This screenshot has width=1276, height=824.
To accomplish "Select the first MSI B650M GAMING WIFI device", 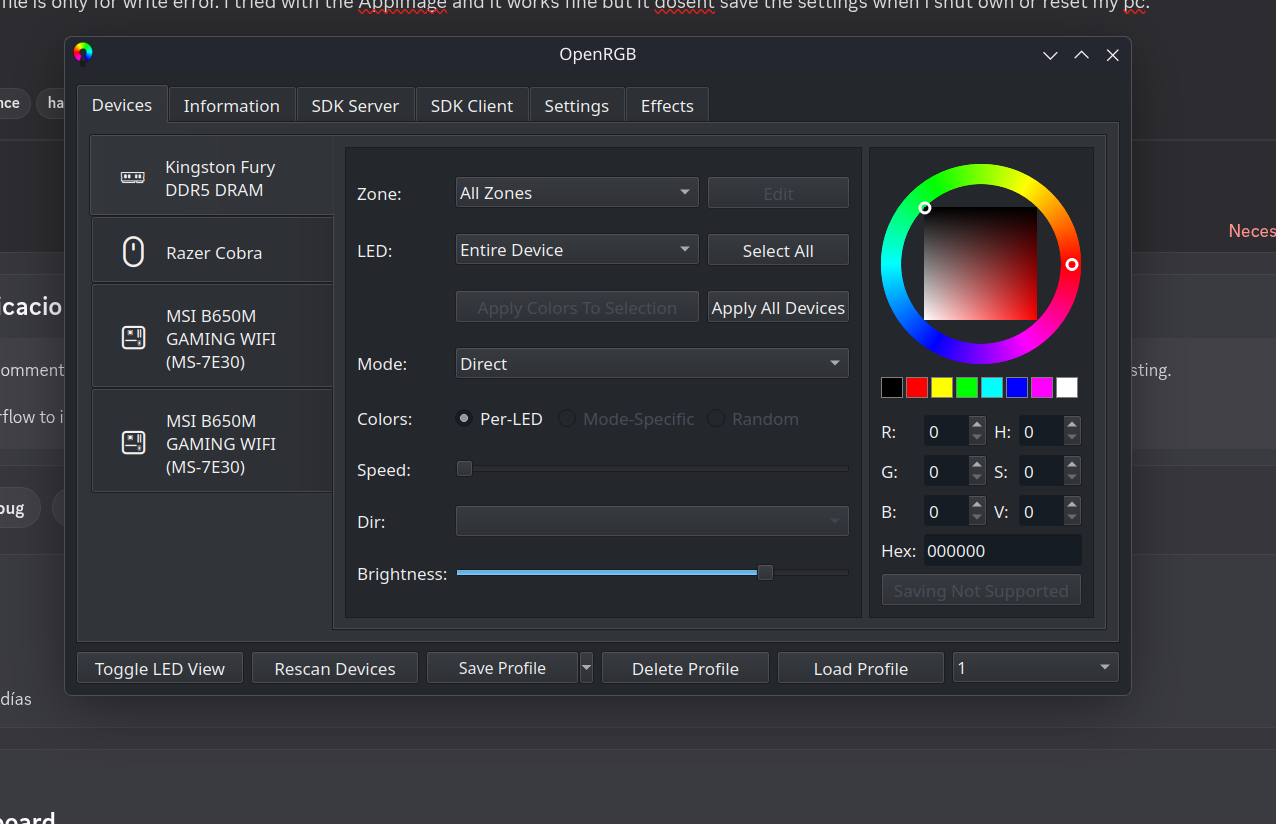I will [x=212, y=338].
